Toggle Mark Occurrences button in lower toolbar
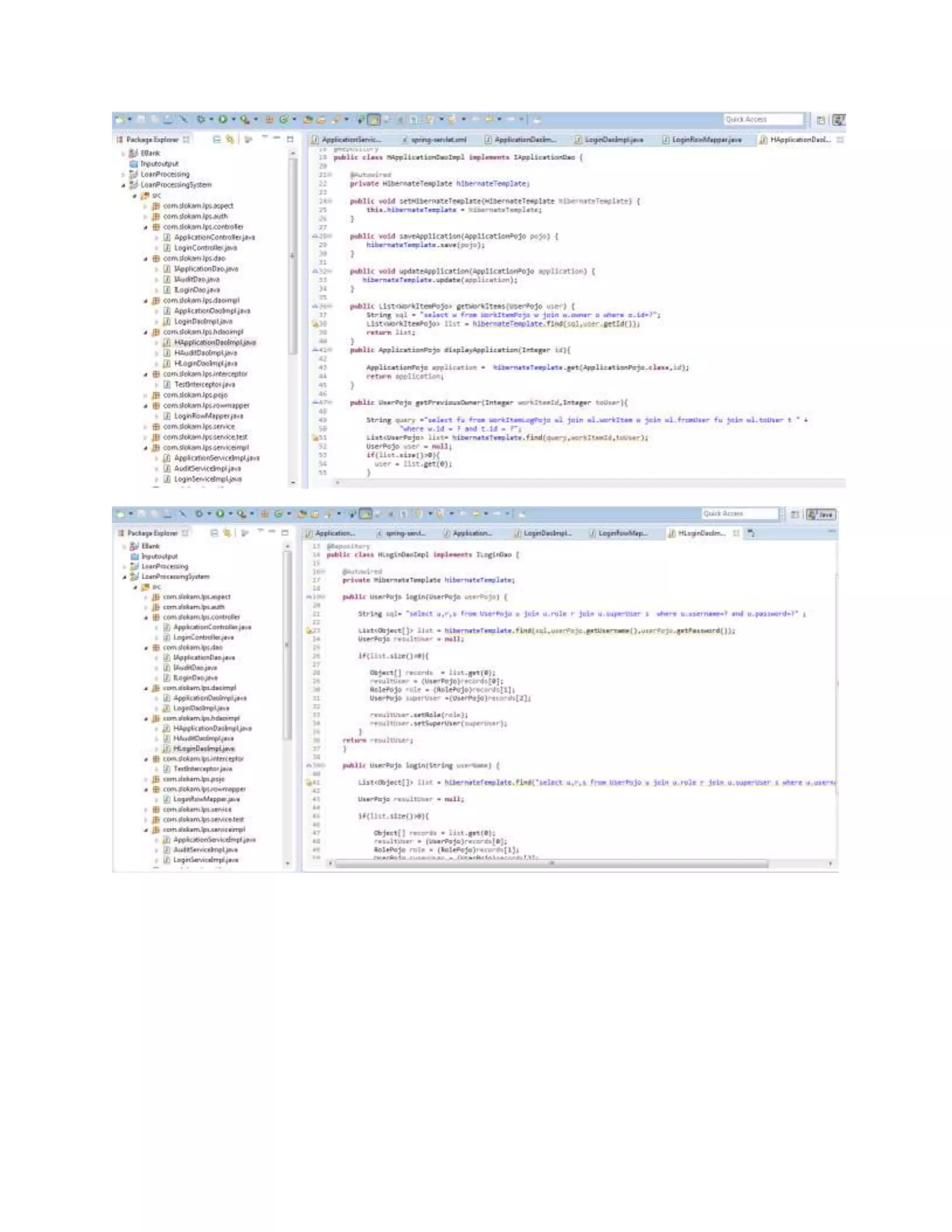 366,514
